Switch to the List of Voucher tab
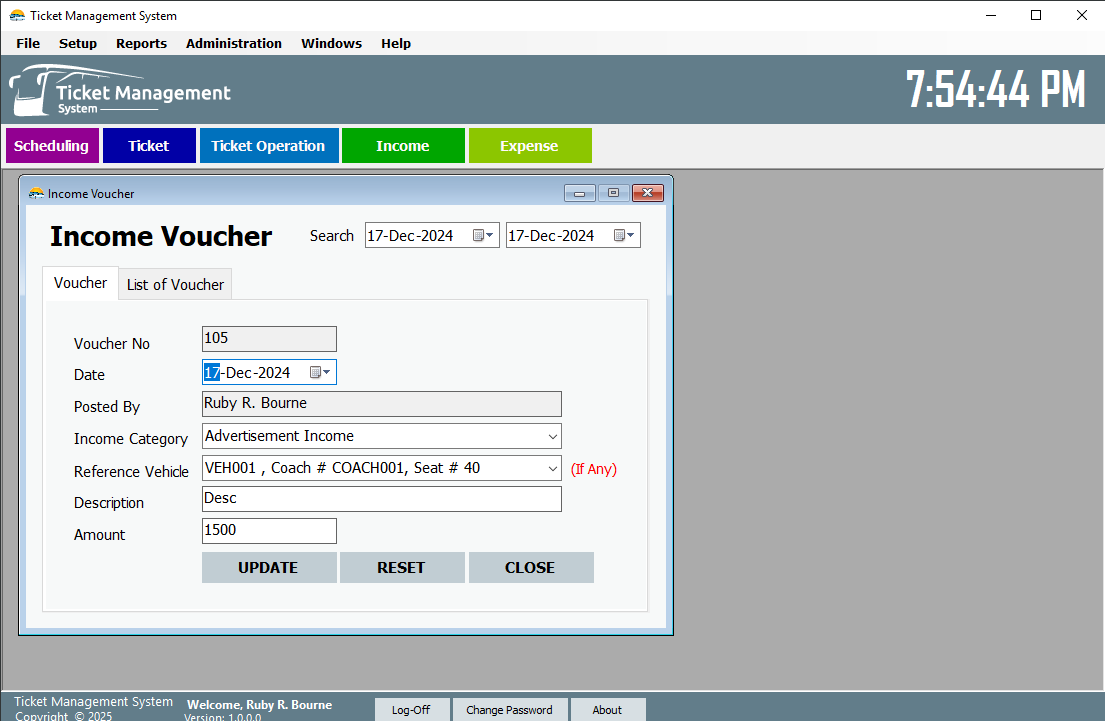Viewport: 1105px width, 721px height. point(174,284)
